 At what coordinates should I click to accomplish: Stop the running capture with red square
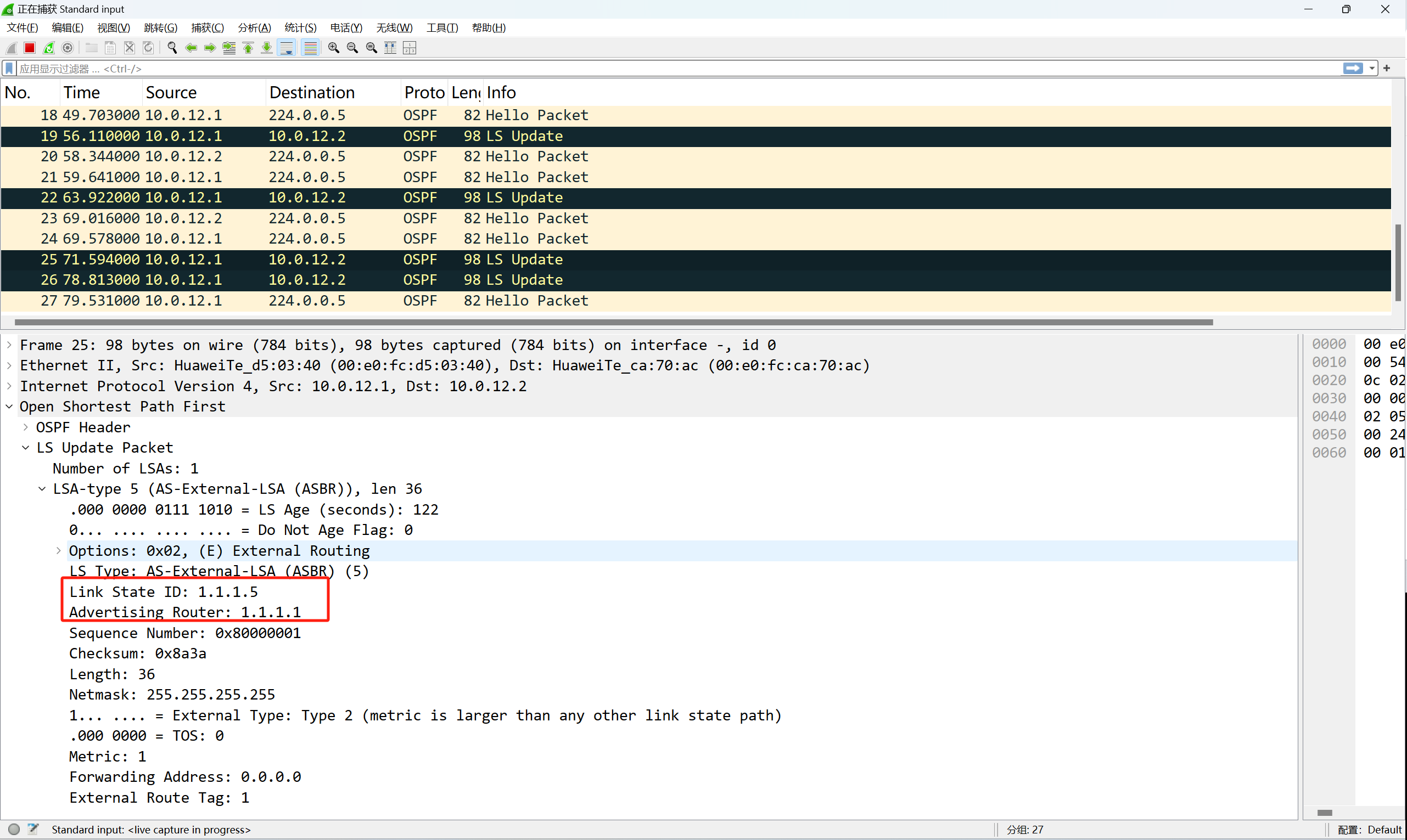(30, 48)
